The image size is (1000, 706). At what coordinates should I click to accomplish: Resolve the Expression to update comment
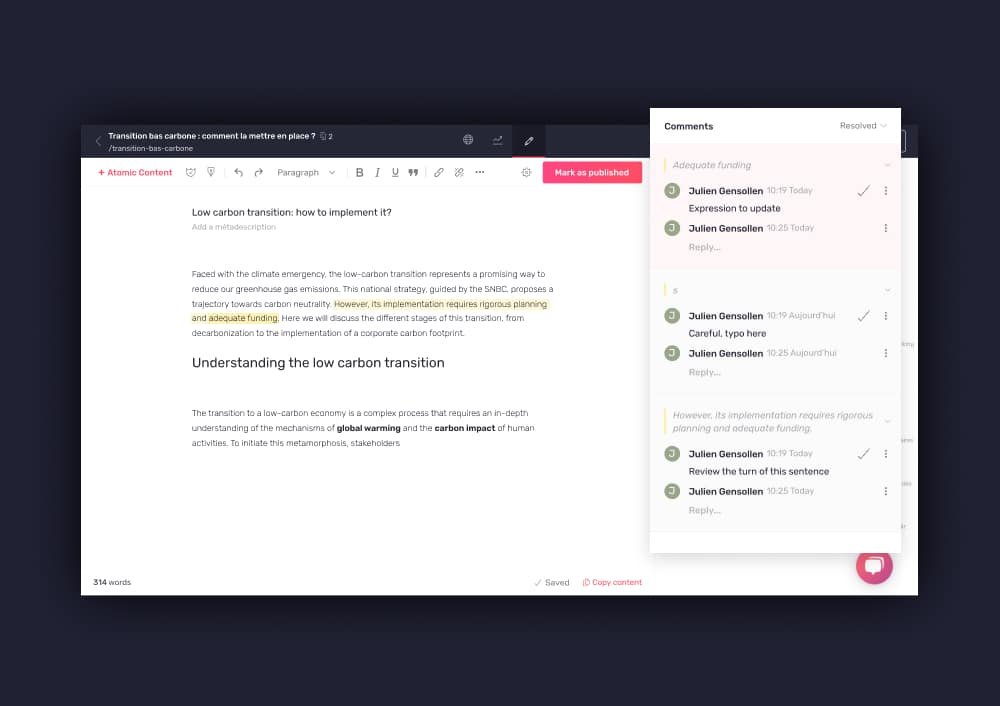coord(864,191)
